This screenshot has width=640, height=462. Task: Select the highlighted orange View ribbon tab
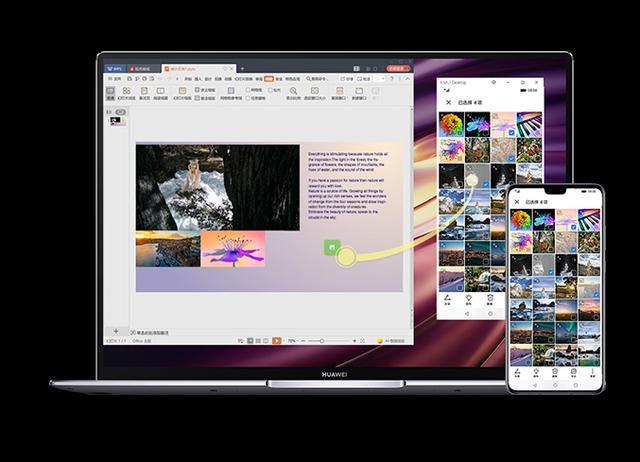click(269, 79)
